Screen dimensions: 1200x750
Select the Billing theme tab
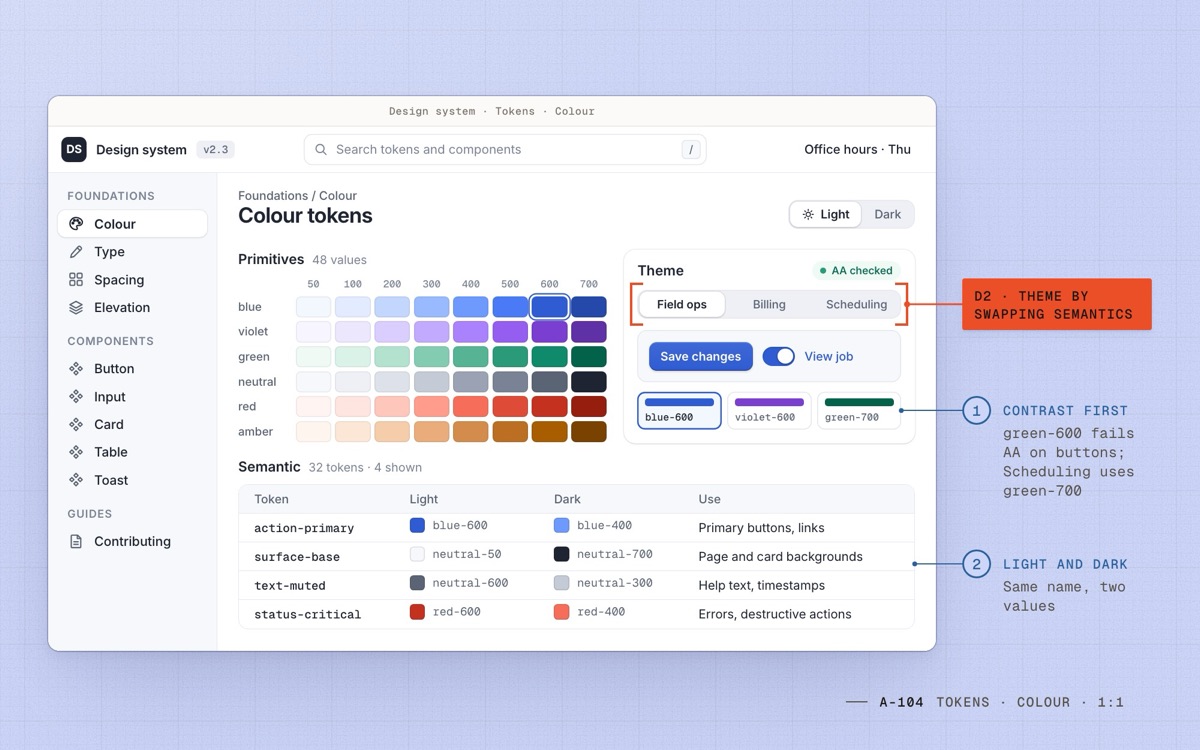pos(769,304)
